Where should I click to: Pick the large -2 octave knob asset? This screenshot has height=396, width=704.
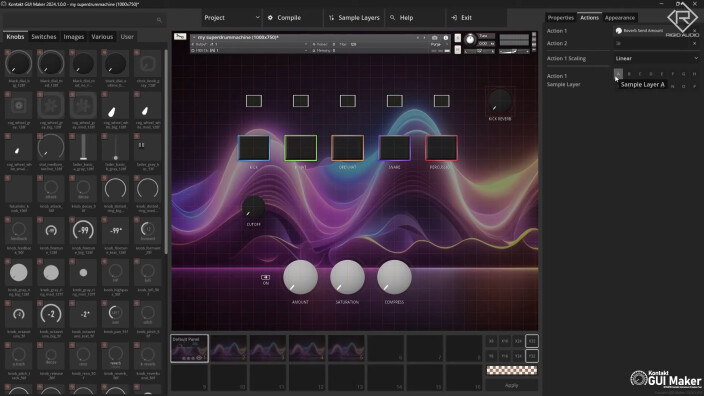click(x=51, y=314)
